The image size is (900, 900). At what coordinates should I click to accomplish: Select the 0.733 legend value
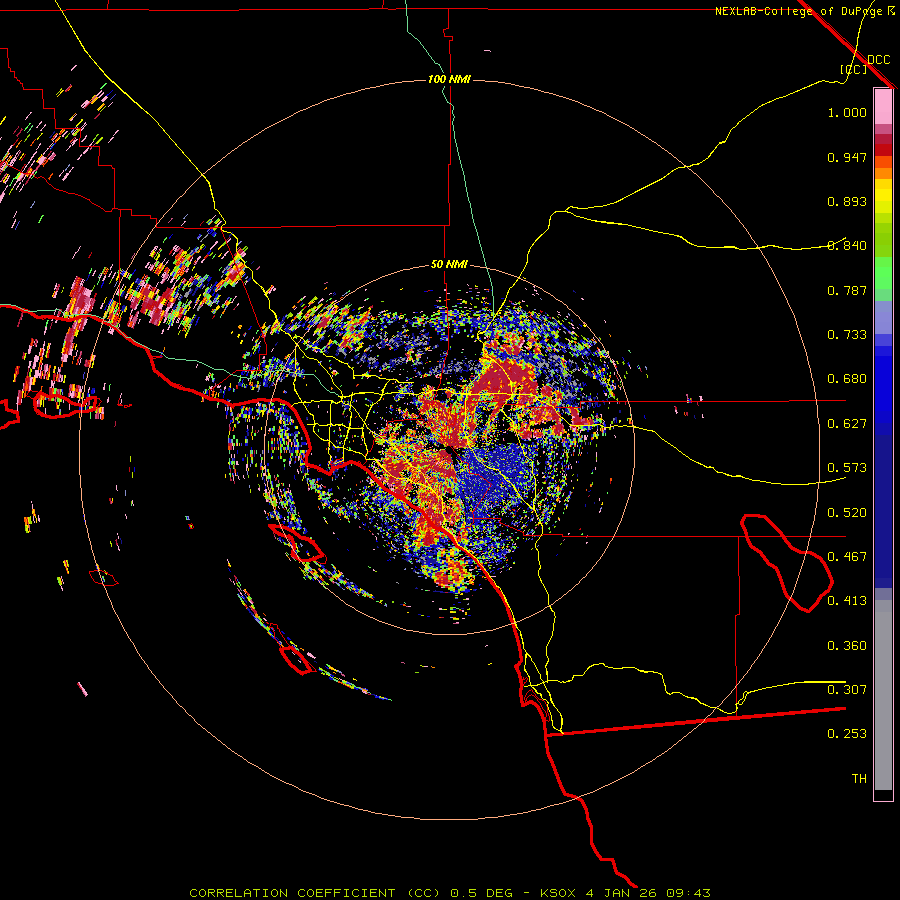click(x=847, y=335)
